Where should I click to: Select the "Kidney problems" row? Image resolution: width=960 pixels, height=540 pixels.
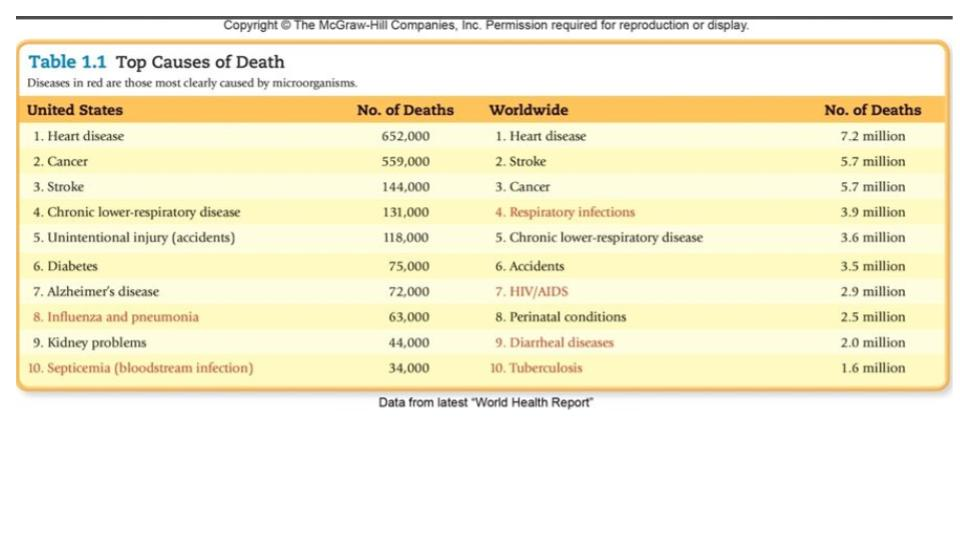pos(89,342)
